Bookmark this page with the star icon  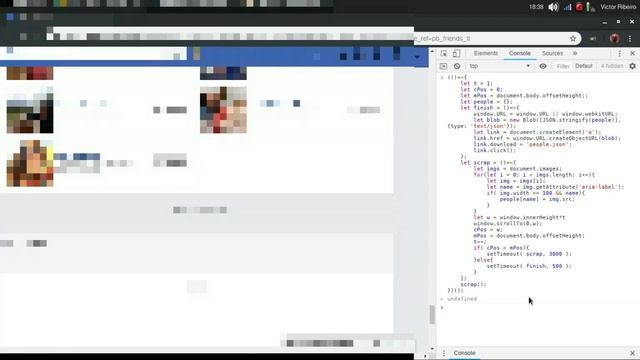[x=573, y=38]
